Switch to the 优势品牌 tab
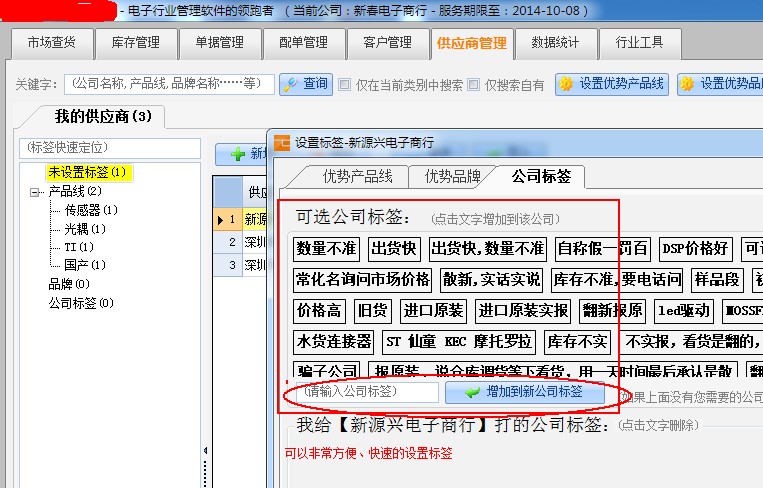Image resolution: width=763 pixels, height=488 pixels. tap(453, 177)
